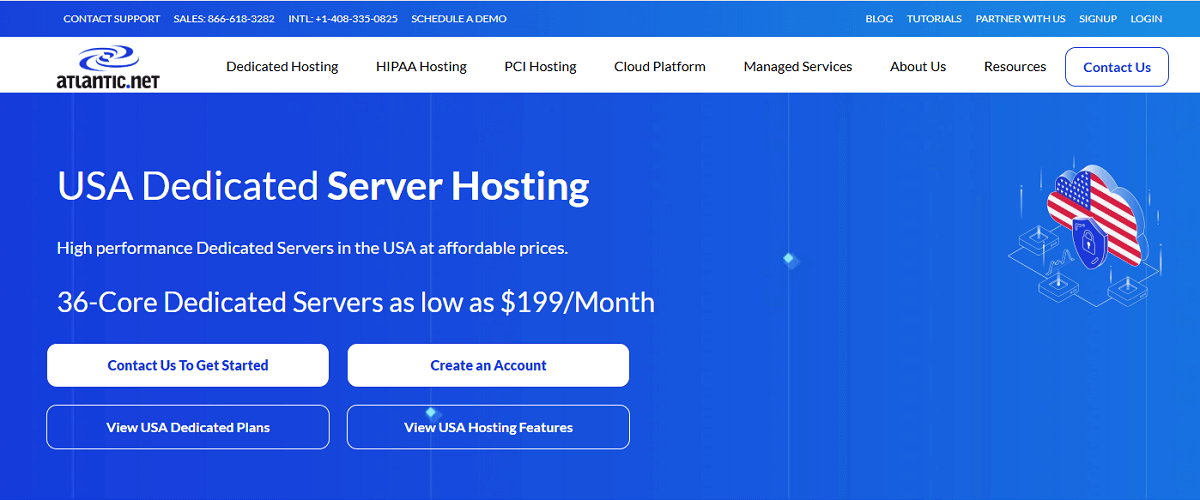Open the Managed Services menu

point(798,67)
